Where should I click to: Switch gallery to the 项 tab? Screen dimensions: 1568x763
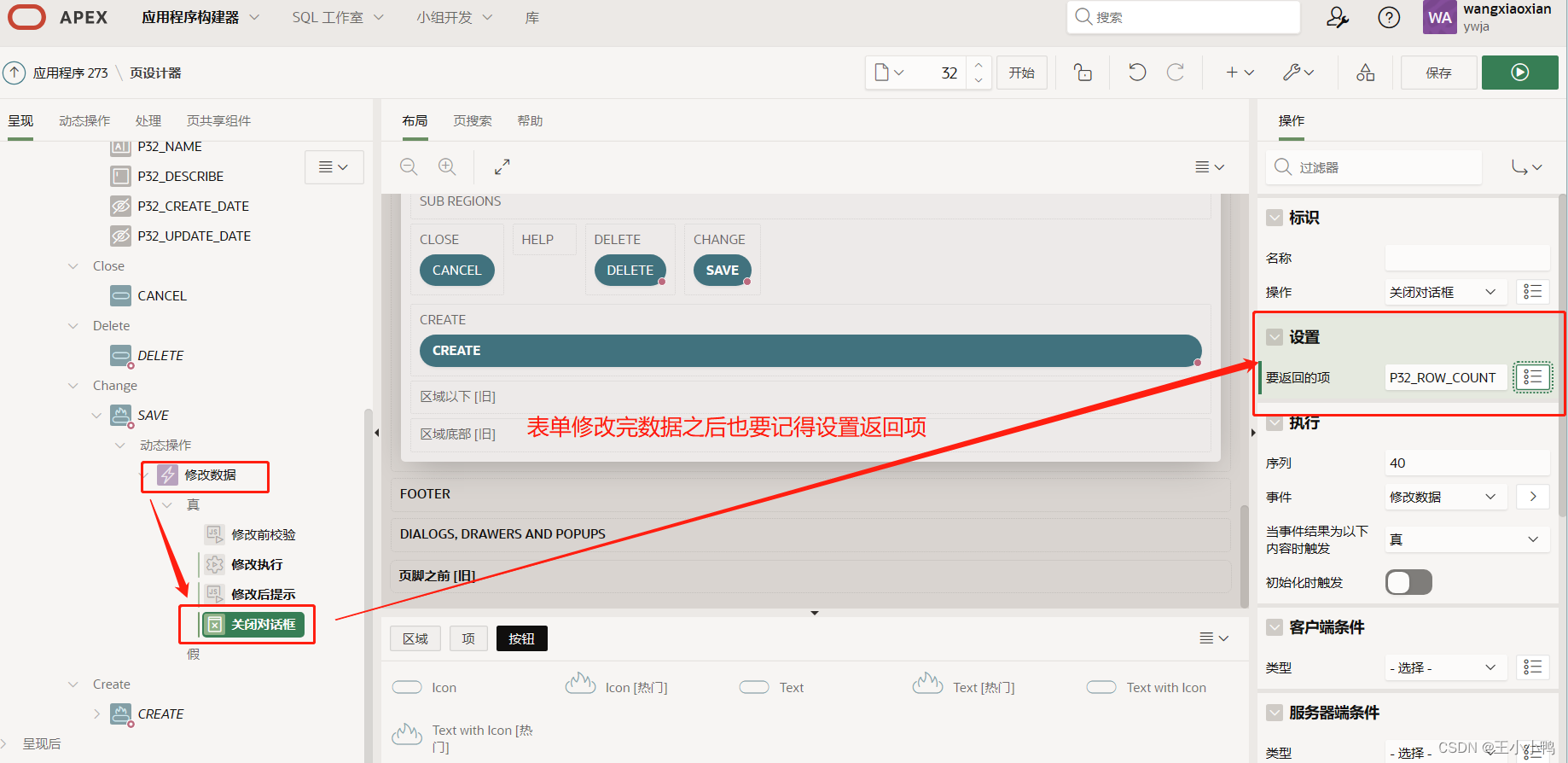(468, 638)
